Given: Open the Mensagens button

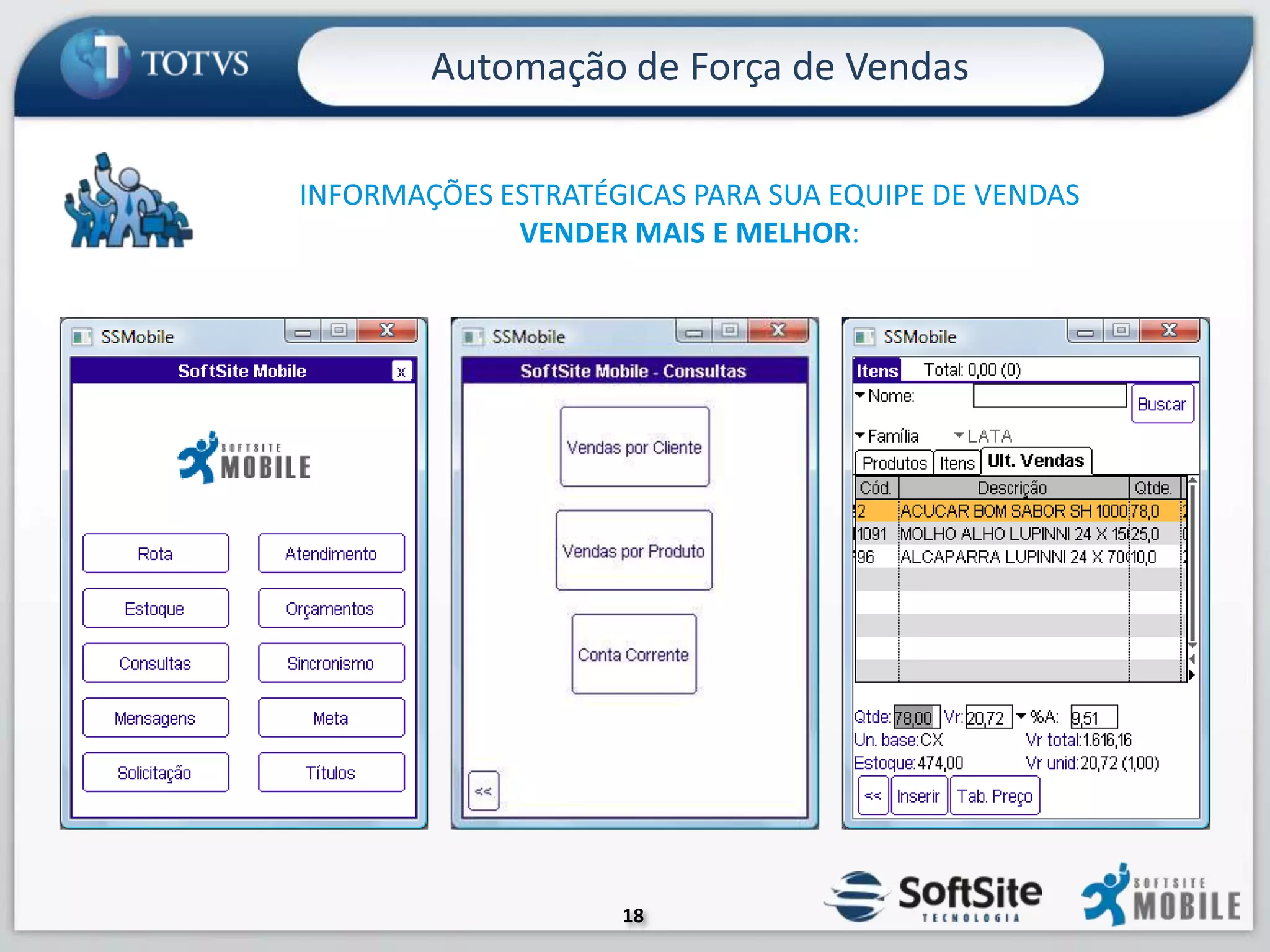Looking at the screenshot, I should pos(156,718).
